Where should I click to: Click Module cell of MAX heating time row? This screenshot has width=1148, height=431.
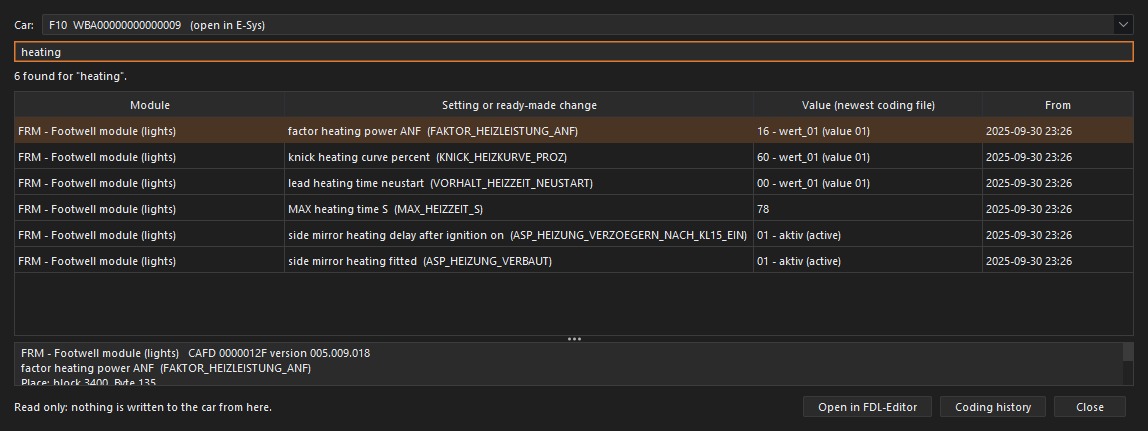[149, 209]
